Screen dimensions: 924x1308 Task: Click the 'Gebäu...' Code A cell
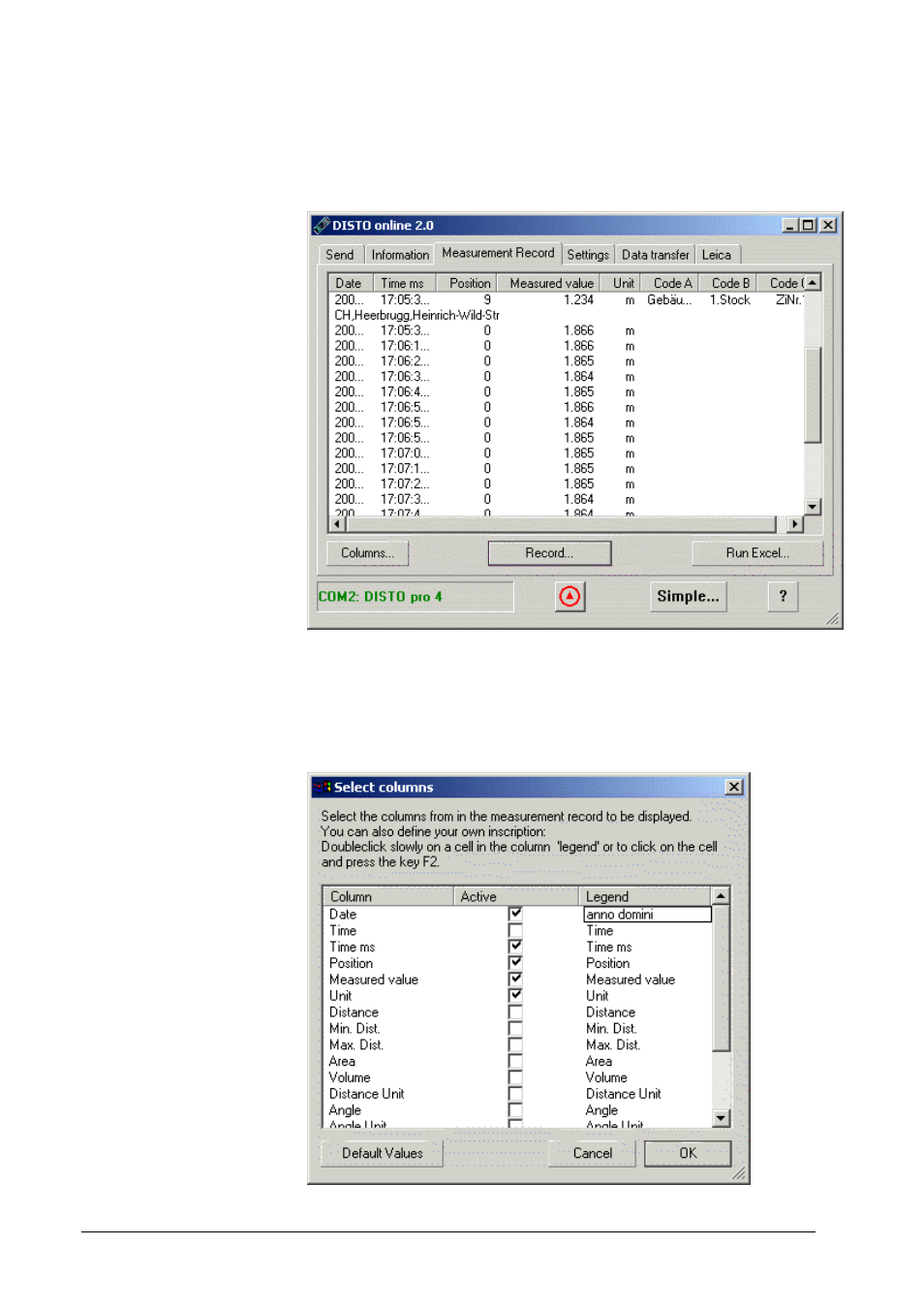[669, 299]
